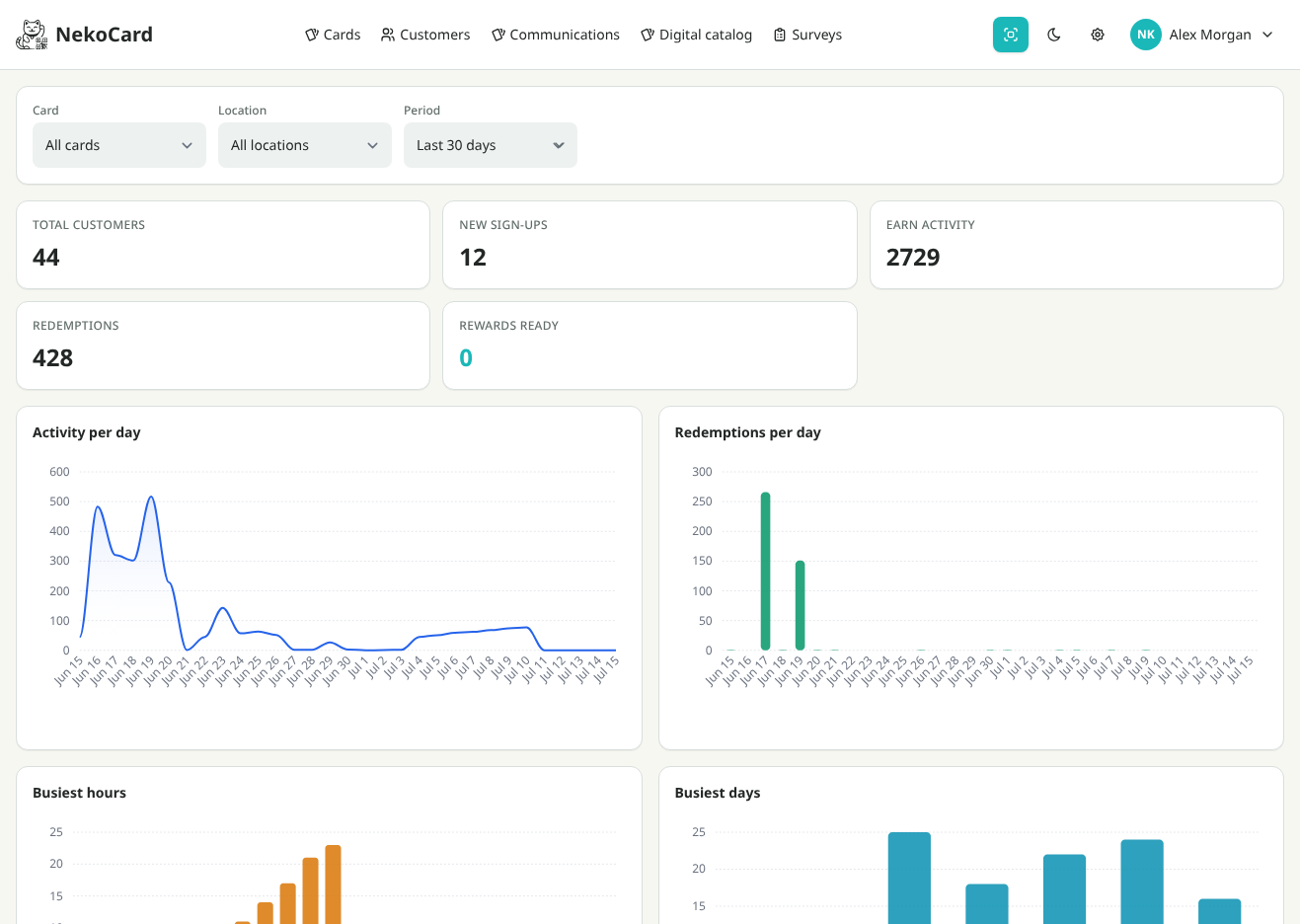Open the Cards navigation item
Image resolution: width=1300 pixels, height=924 pixels.
point(333,35)
